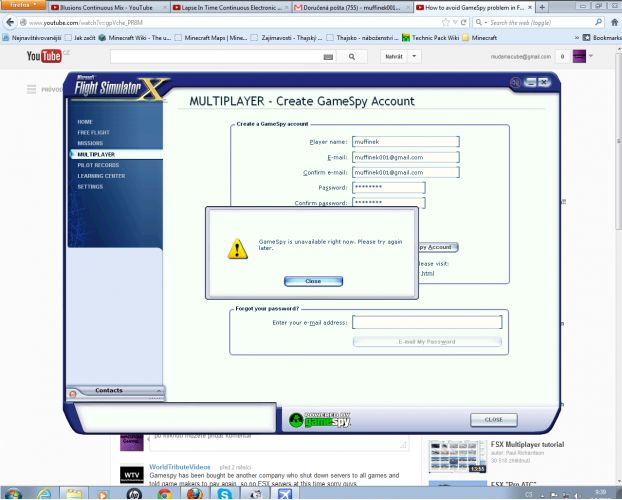622x500 pixels.
Task: Expand the dropdown arrow next to Nahrát
Action: coord(414,57)
